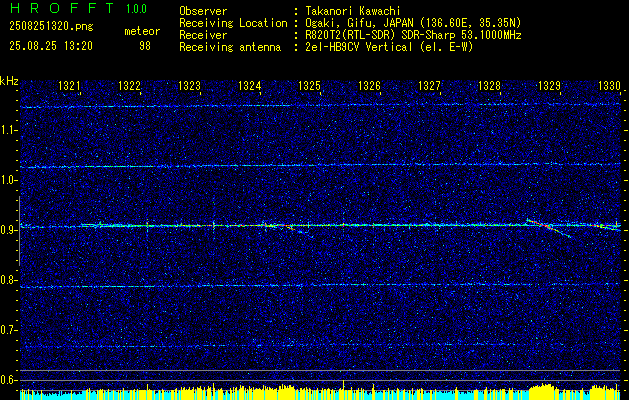The height and width of the screenshot is (400, 629).
Task: Click the 1326 time marker
Action: (369, 85)
